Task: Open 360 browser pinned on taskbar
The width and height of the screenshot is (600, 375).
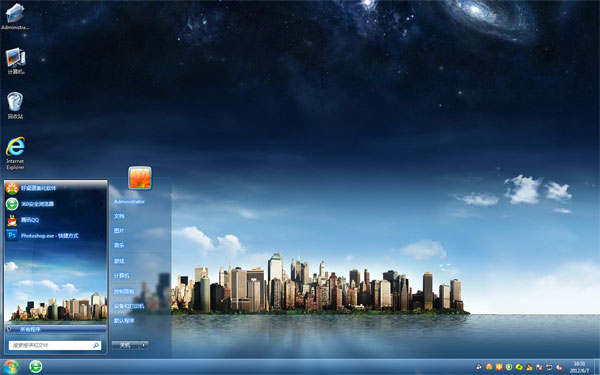Action: tap(36, 367)
